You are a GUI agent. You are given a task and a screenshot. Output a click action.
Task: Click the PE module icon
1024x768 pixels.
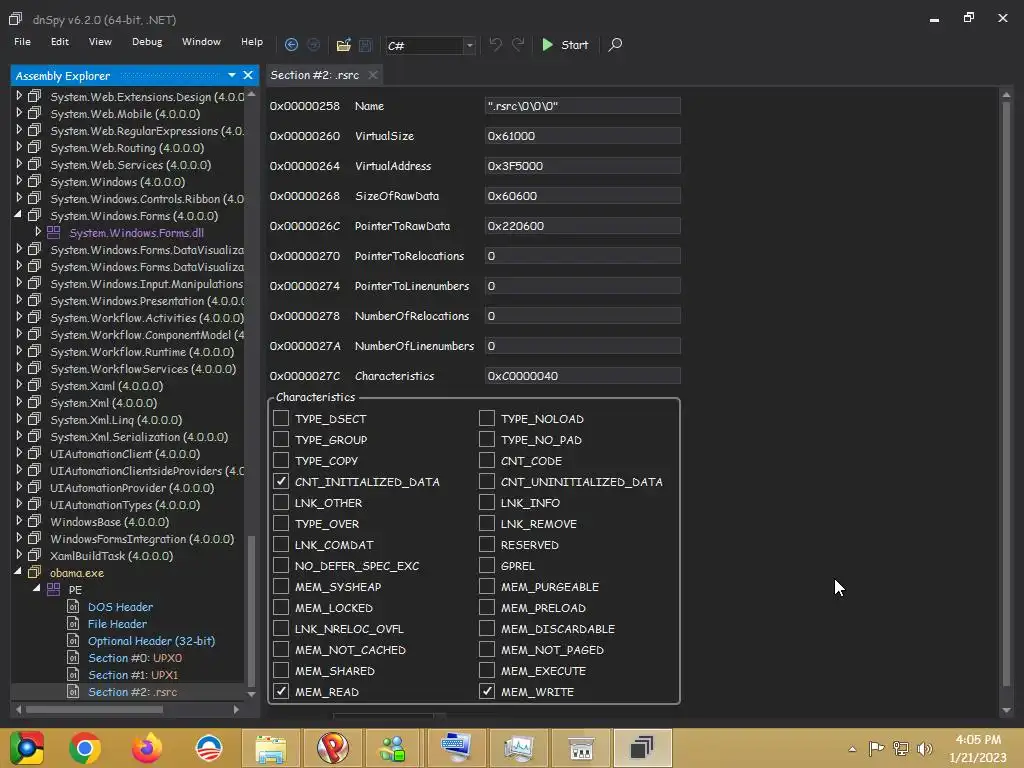[54, 590]
